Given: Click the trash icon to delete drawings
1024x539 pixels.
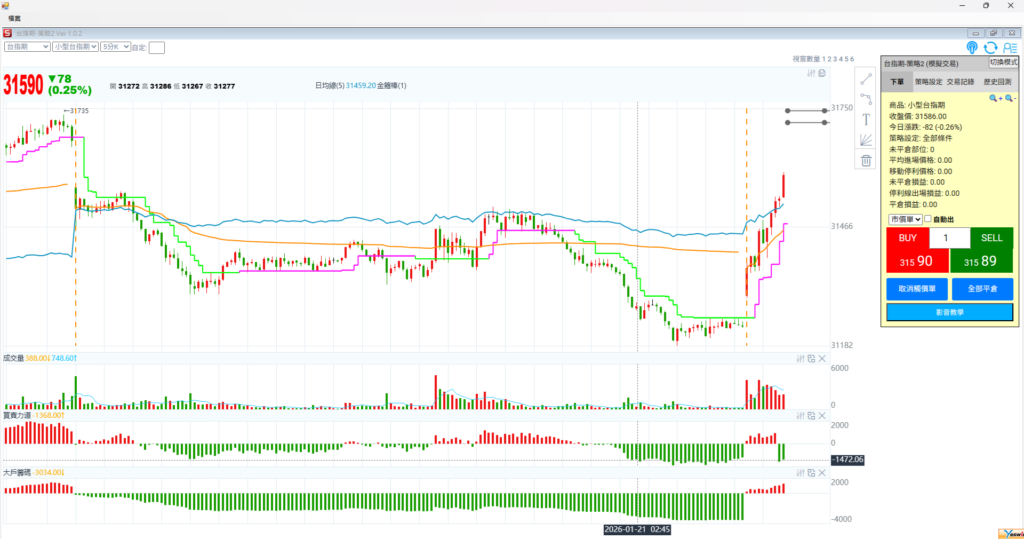Looking at the screenshot, I should (x=866, y=160).
